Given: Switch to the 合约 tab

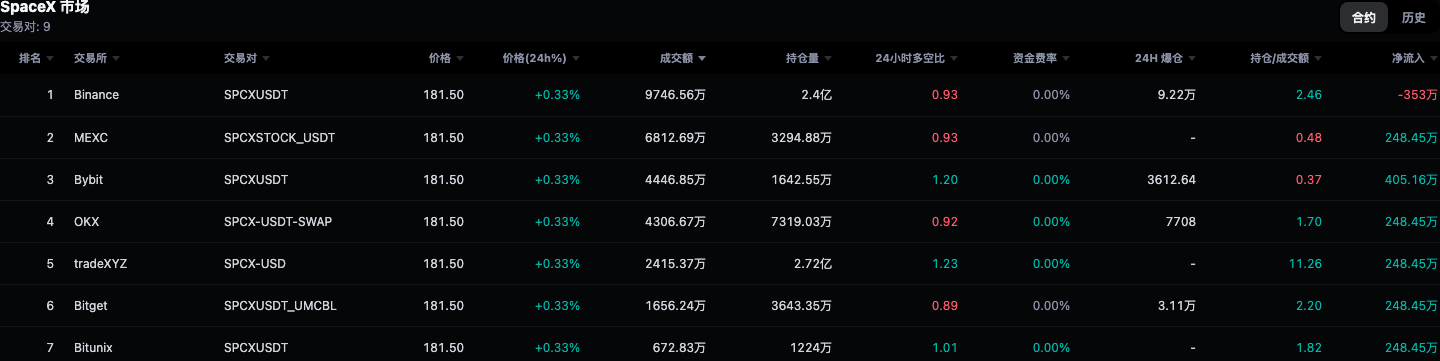Looking at the screenshot, I should point(1364,17).
